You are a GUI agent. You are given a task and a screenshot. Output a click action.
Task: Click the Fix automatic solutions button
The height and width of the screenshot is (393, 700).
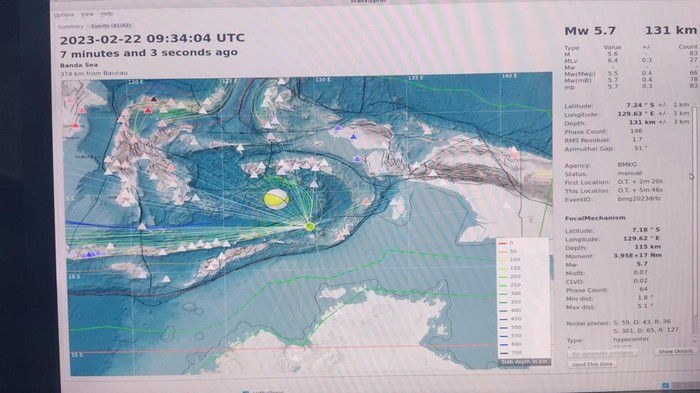pyautogui.click(x=603, y=353)
